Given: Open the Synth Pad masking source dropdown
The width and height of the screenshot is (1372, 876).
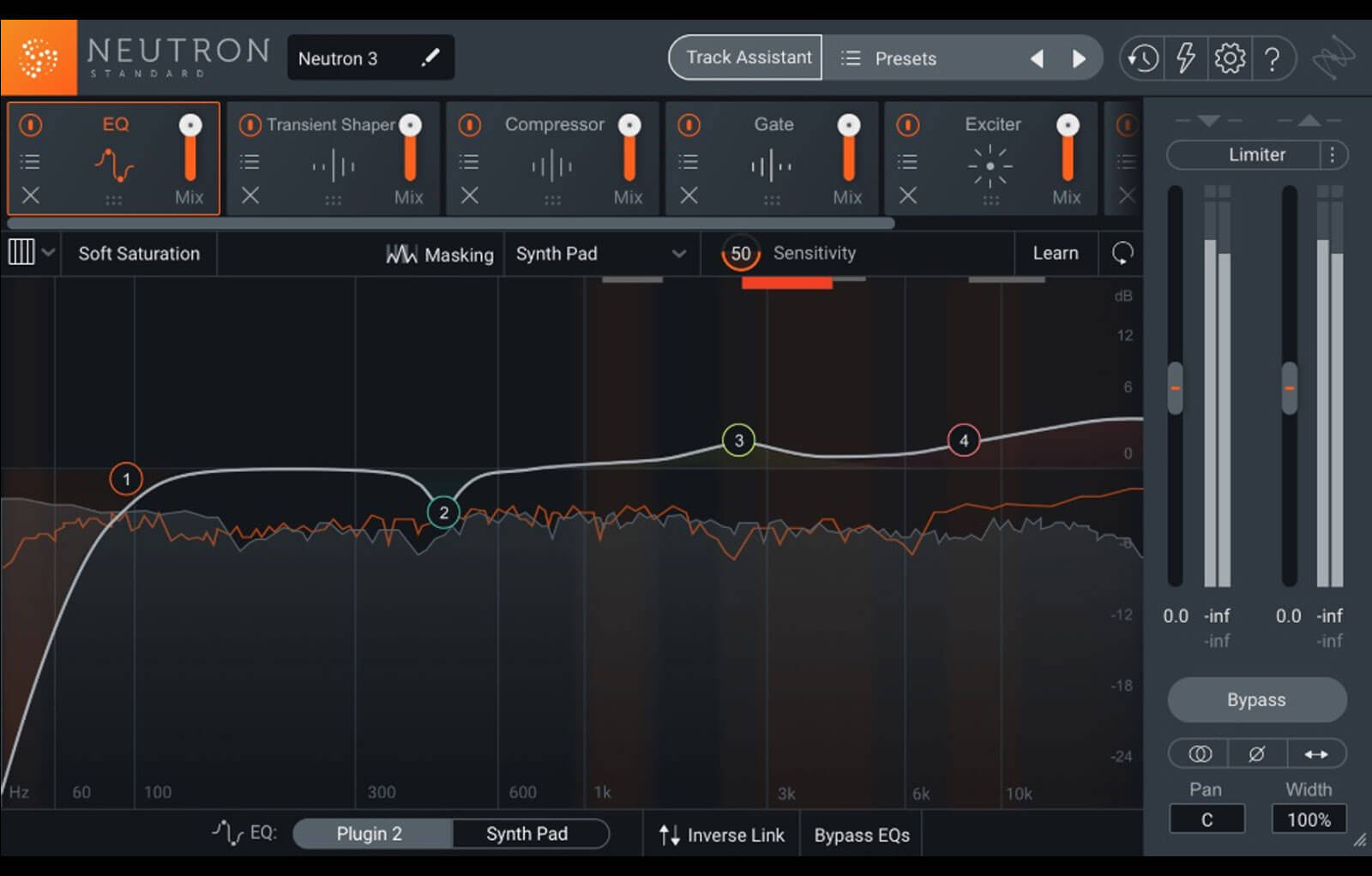Looking at the screenshot, I should point(601,254).
